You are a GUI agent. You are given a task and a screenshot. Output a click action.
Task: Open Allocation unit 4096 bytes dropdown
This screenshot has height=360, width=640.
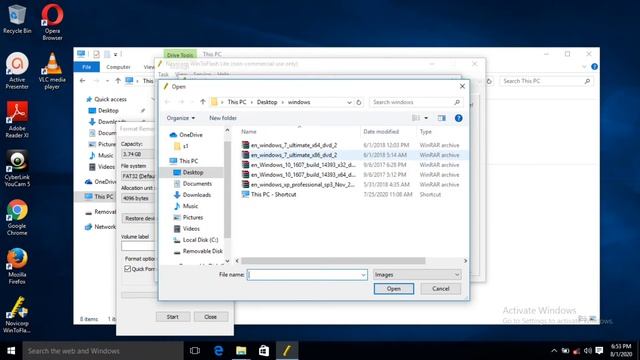pyautogui.click(x=137, y=198)
